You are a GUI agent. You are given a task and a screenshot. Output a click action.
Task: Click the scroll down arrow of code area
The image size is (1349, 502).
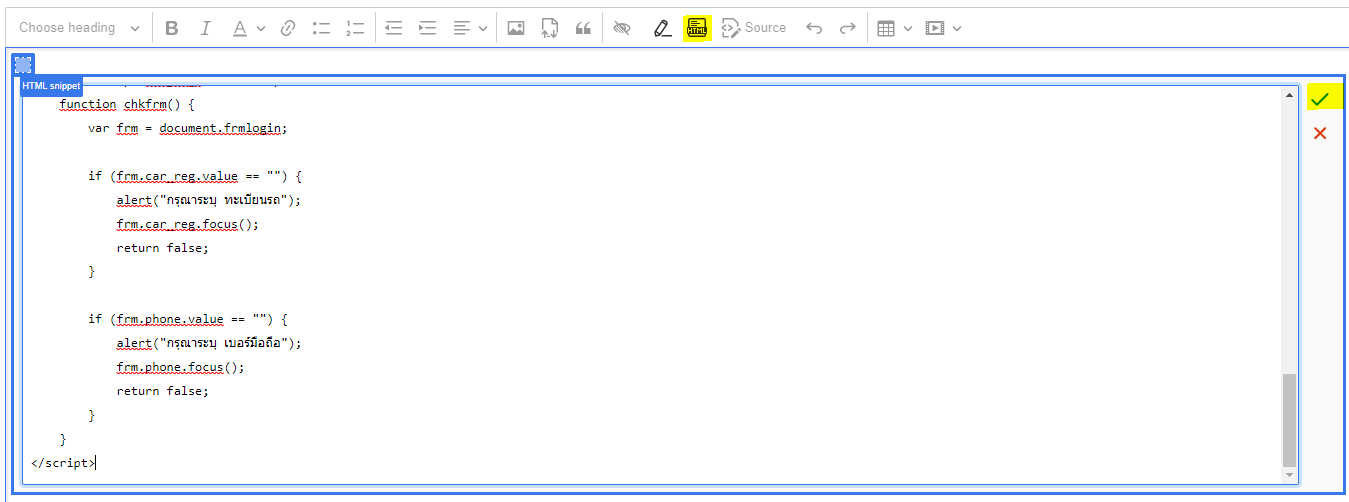click(x=1289, y=475)
